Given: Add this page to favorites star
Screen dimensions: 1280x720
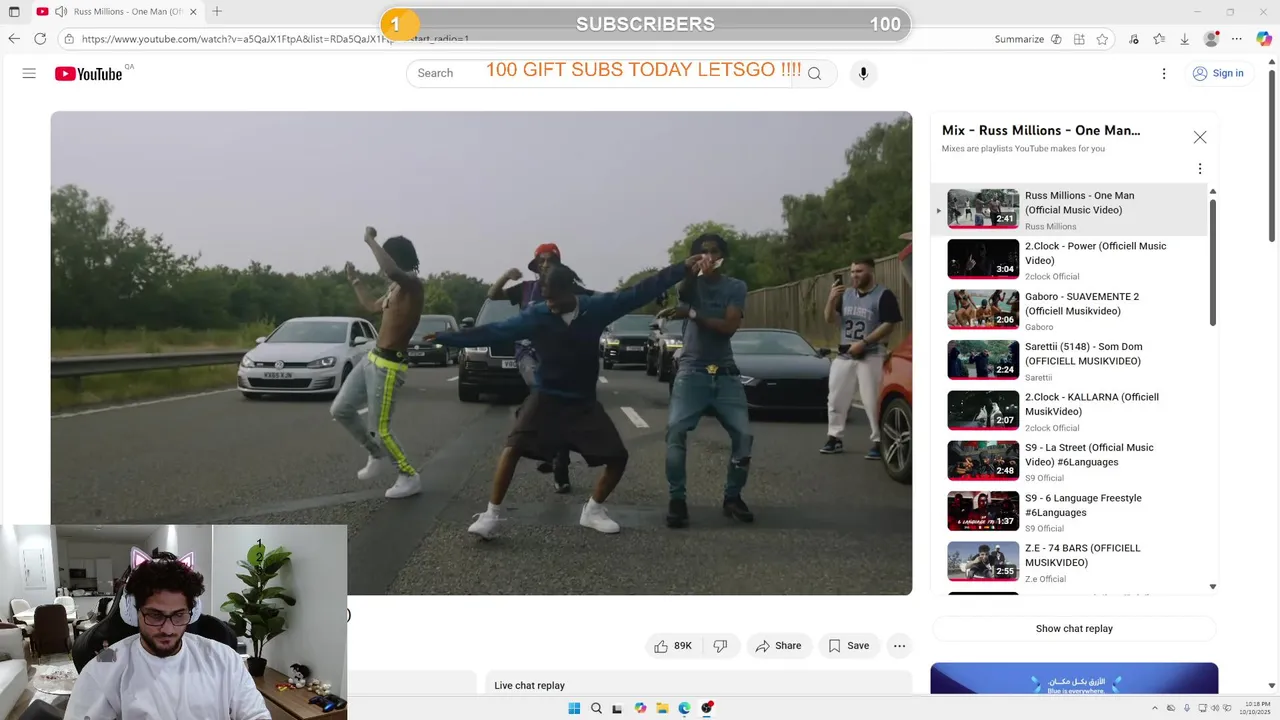Looking at the screenshot, I should 1102,39.
